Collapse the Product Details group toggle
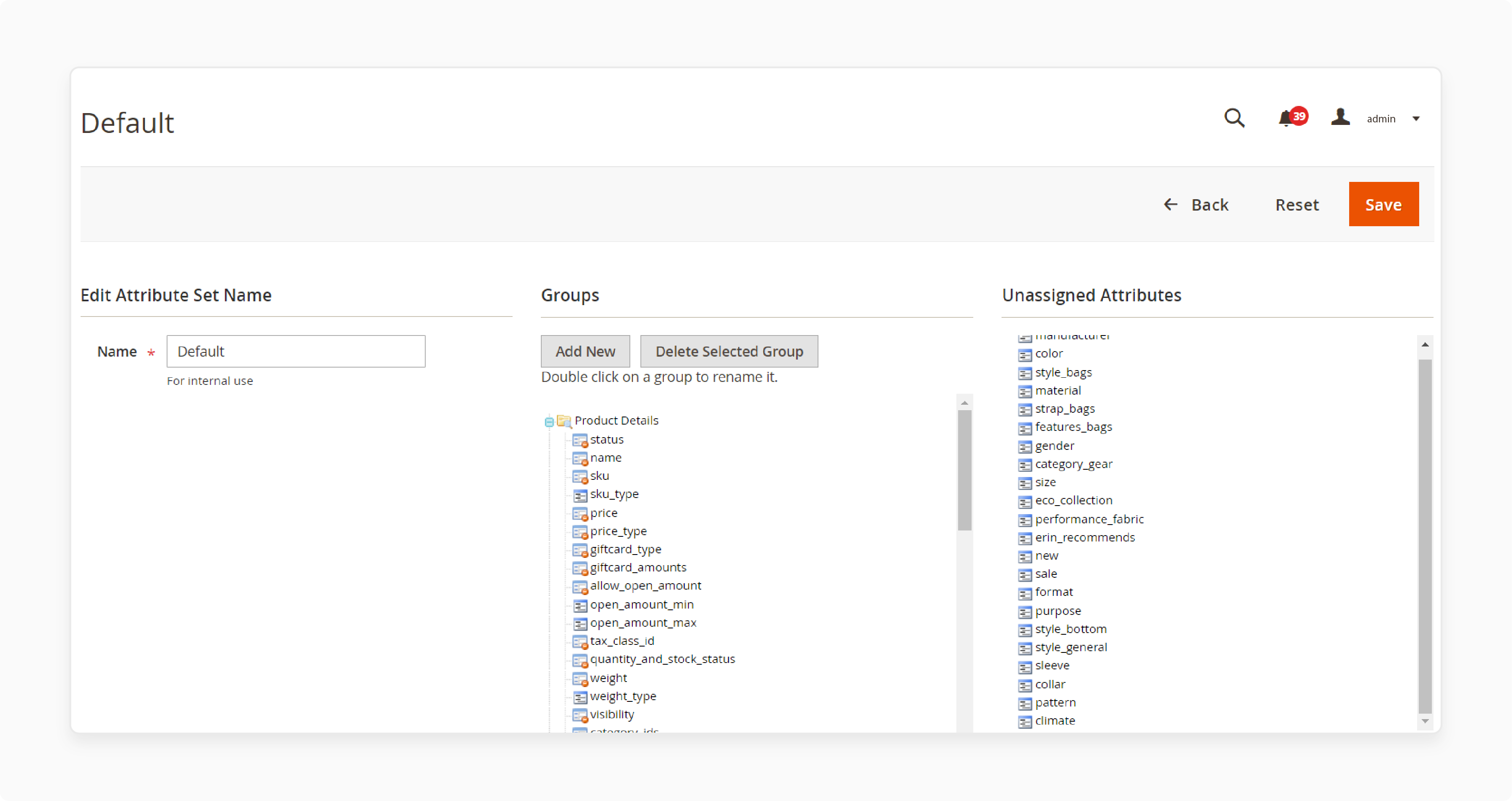 click(549, 421)
